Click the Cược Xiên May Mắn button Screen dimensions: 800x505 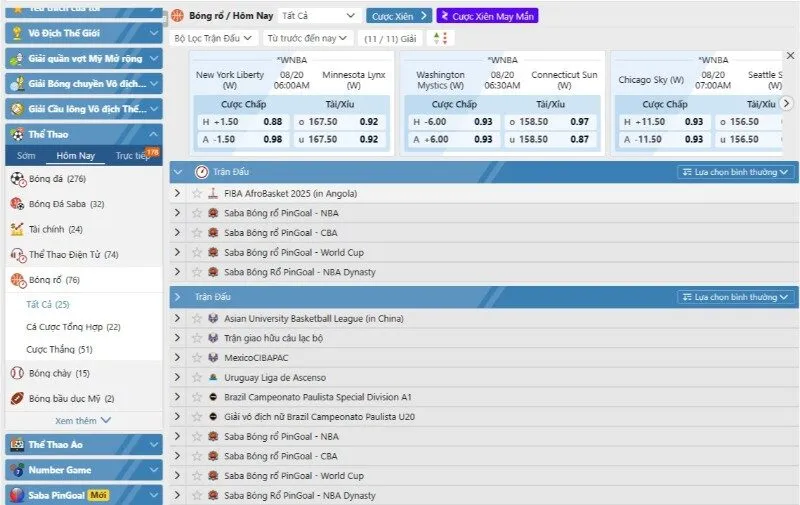486,16
